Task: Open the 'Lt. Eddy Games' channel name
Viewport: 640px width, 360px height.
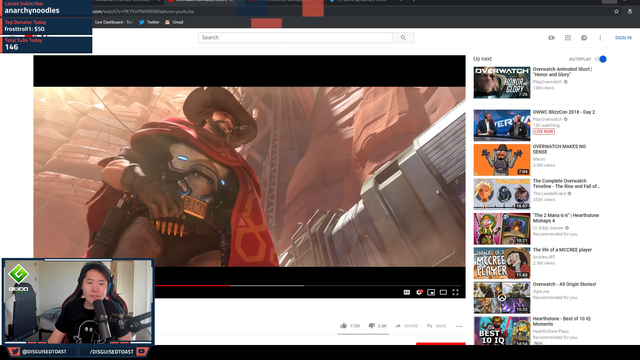Action: (548, 228)
